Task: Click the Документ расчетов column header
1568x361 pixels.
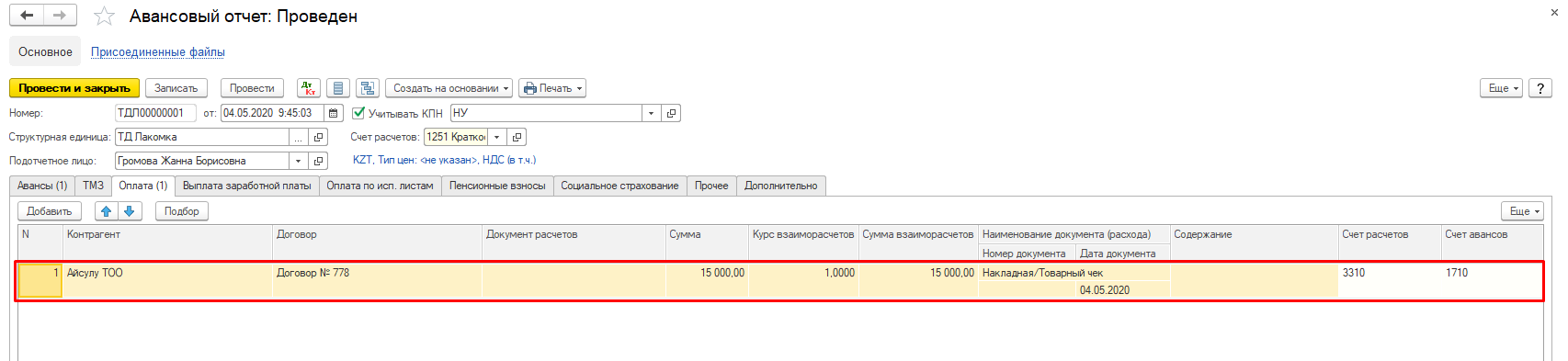Action: pos(574,243)
